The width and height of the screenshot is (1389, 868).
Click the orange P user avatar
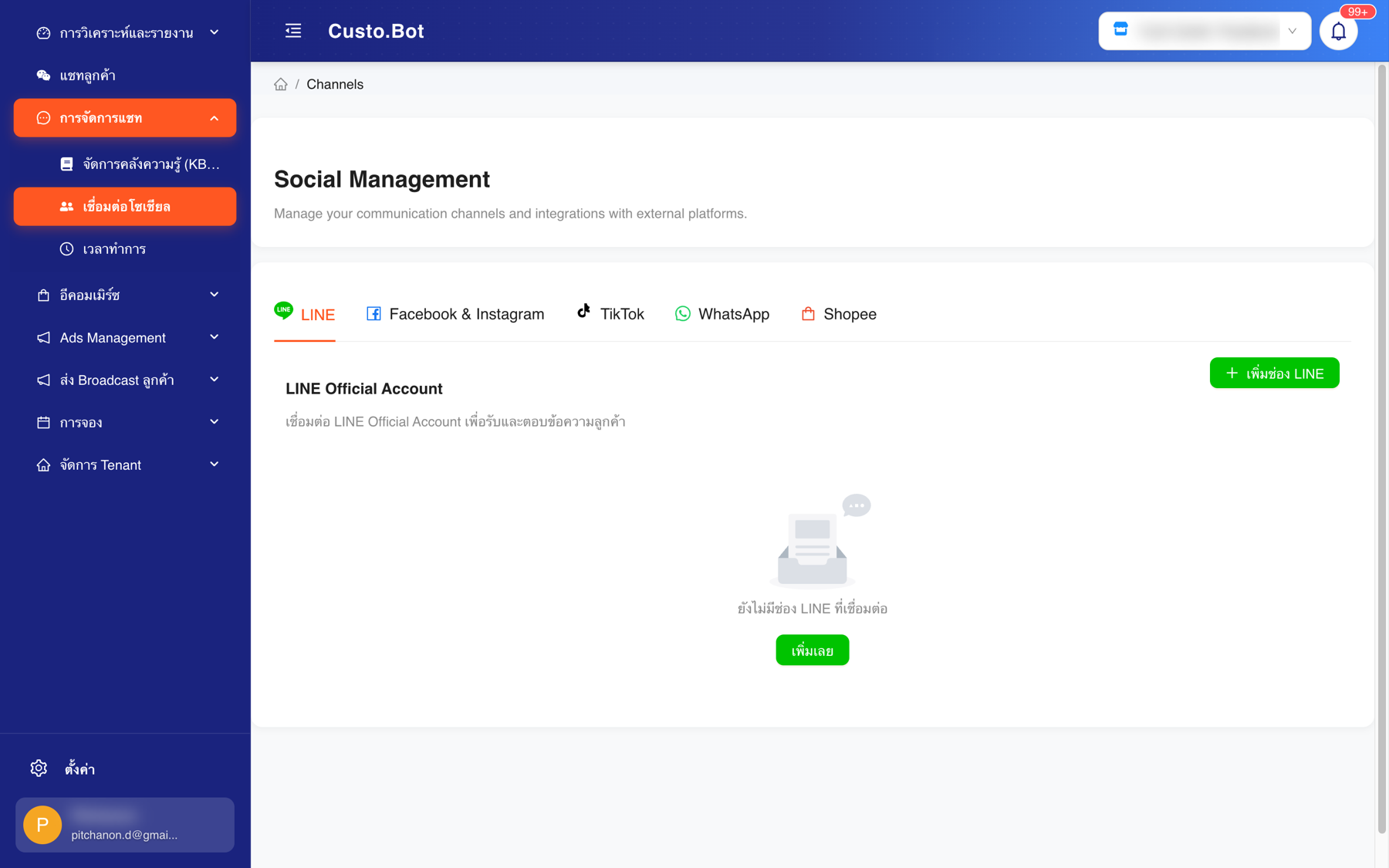tap(42, 826)
